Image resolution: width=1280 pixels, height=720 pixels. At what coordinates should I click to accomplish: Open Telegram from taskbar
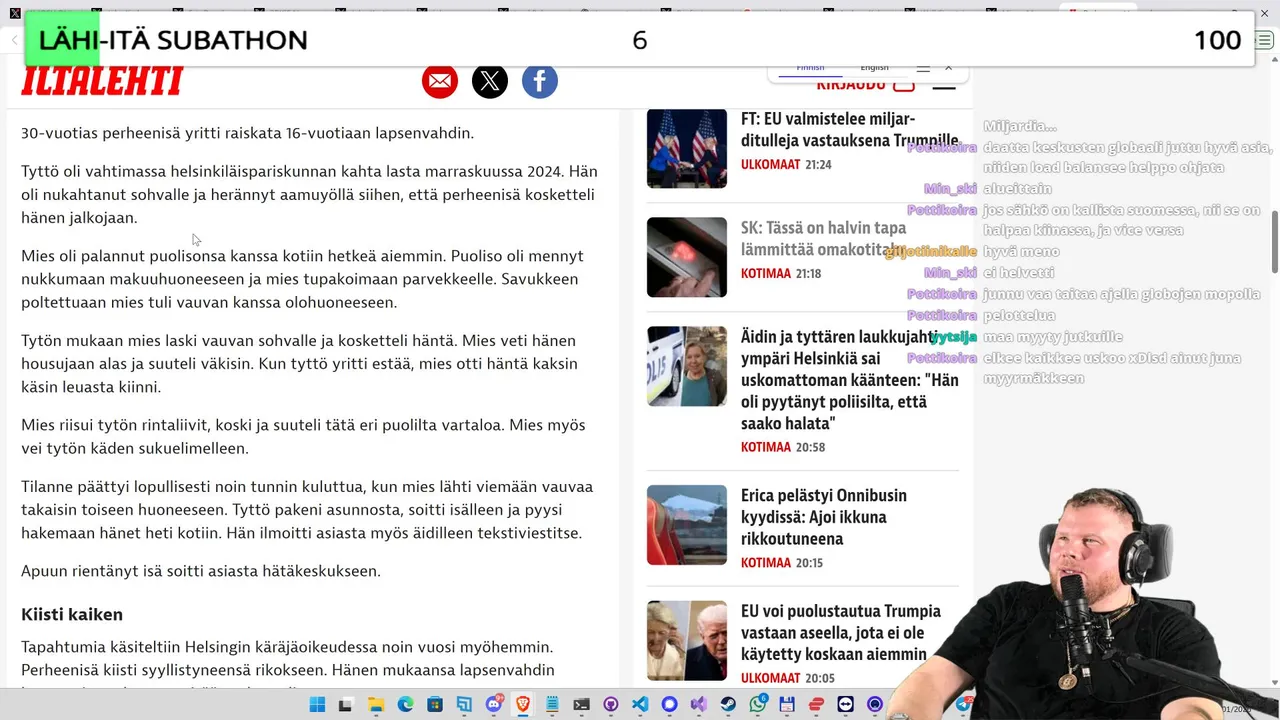963,705
